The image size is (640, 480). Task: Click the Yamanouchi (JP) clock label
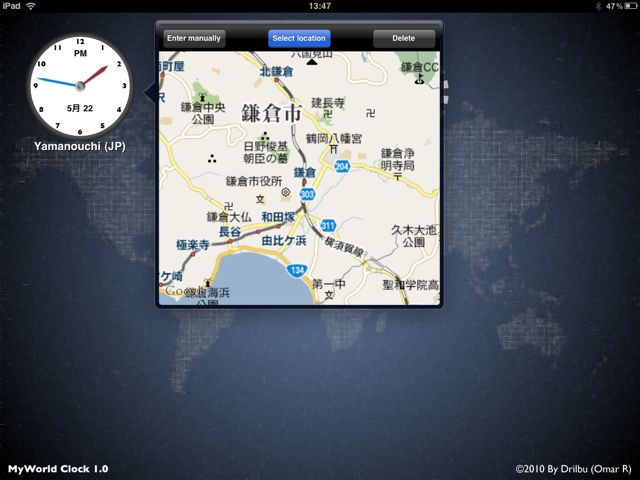point(80,146)
